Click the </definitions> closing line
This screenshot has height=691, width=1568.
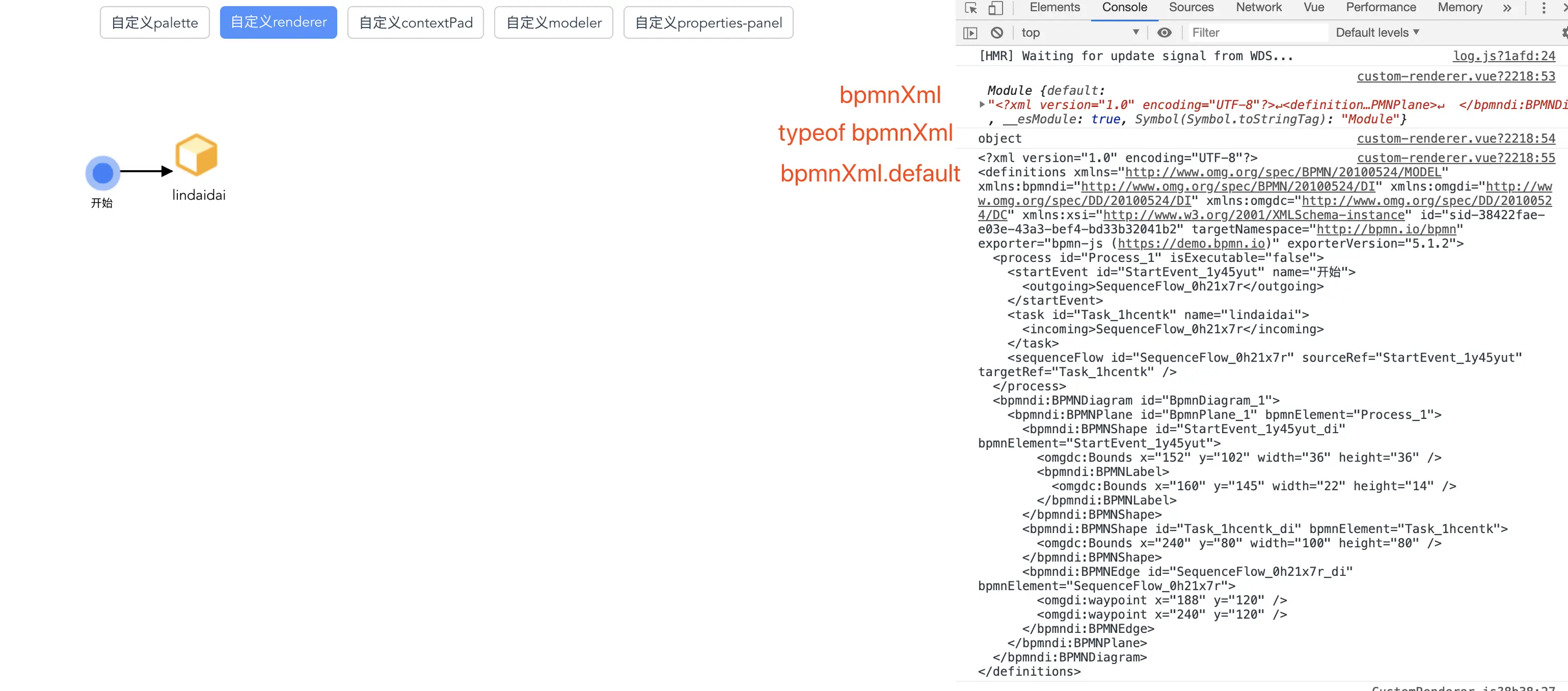[1029, 672]
